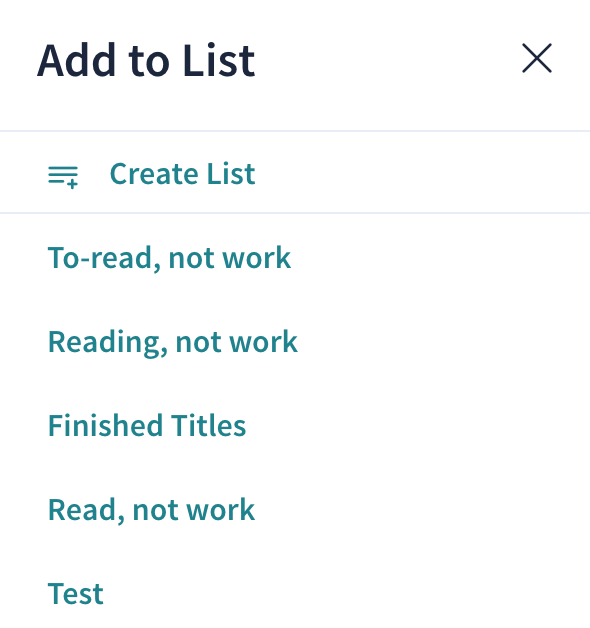The width and height of the screenshot is (590, 628).
Task: Close the Add to List dialog
Action: 537,58
